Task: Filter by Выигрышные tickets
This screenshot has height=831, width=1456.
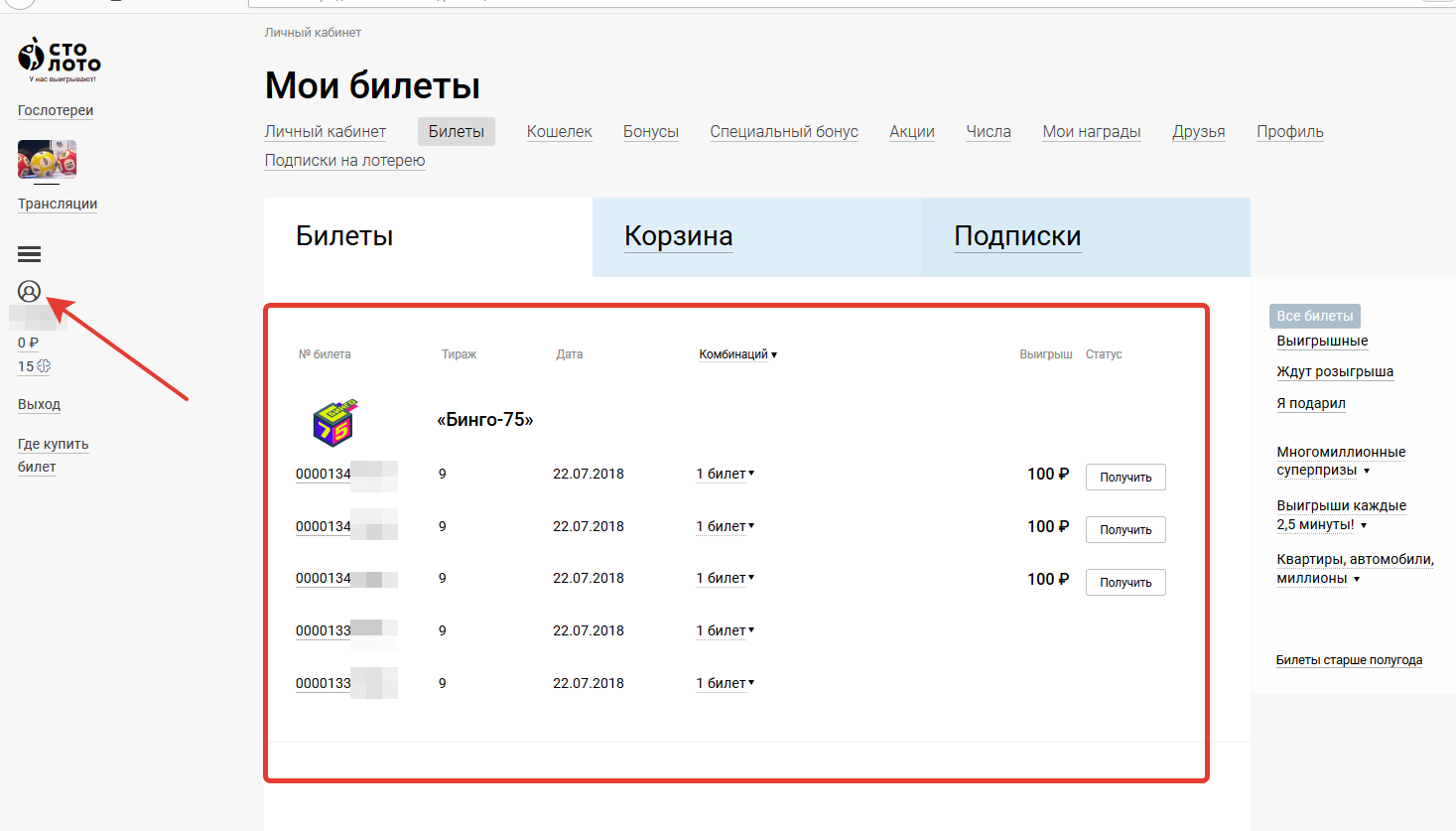Action: 1322,341
